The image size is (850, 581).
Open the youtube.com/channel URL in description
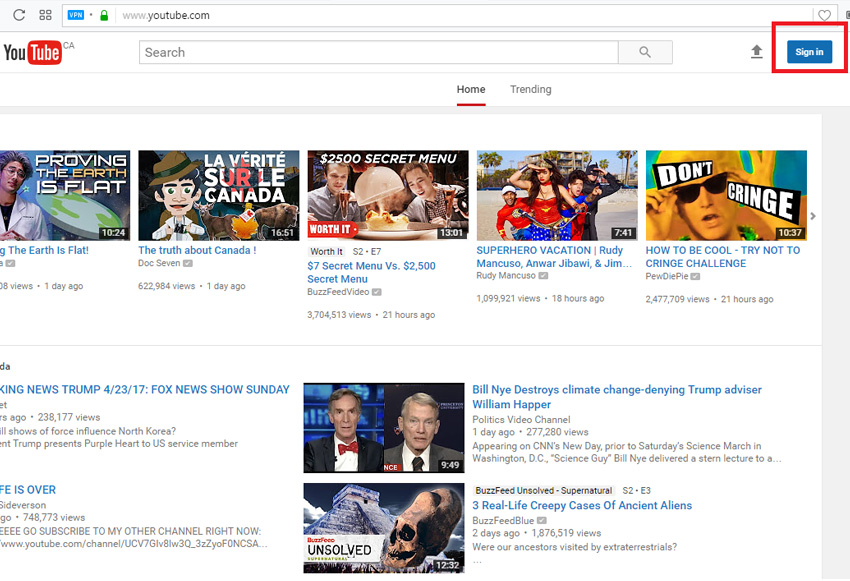pos(133,544)
